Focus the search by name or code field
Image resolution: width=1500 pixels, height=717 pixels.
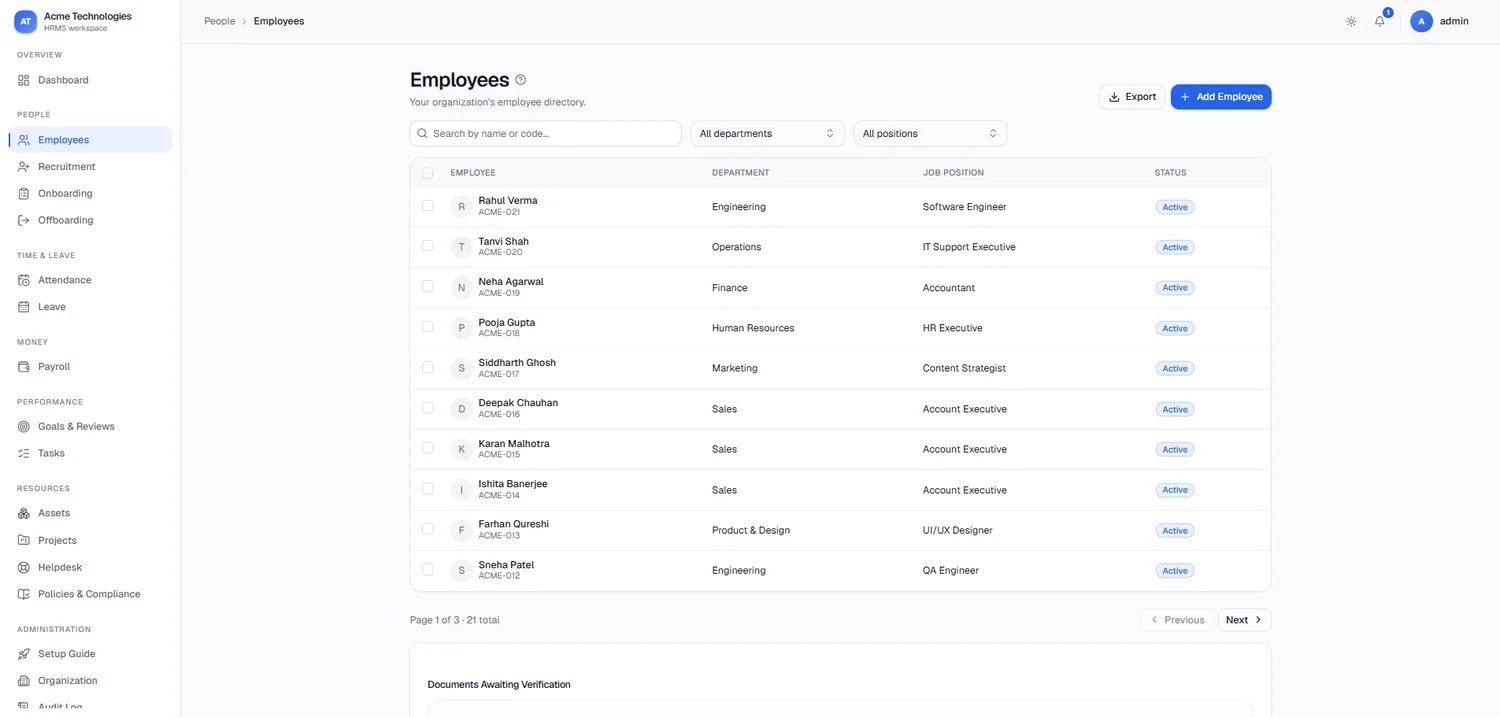[546, 133]
